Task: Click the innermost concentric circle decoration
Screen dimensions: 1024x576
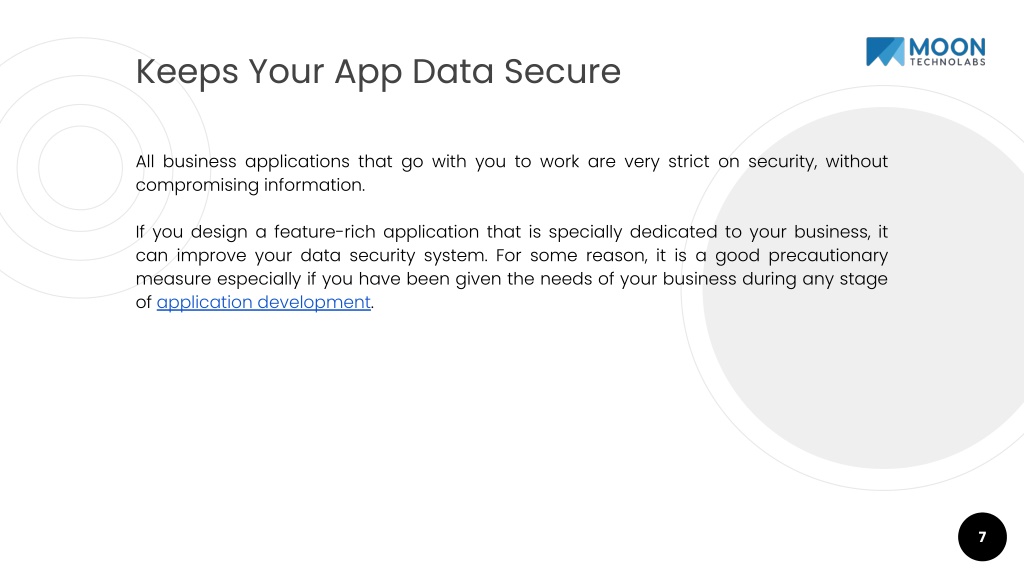Action: 80,168
